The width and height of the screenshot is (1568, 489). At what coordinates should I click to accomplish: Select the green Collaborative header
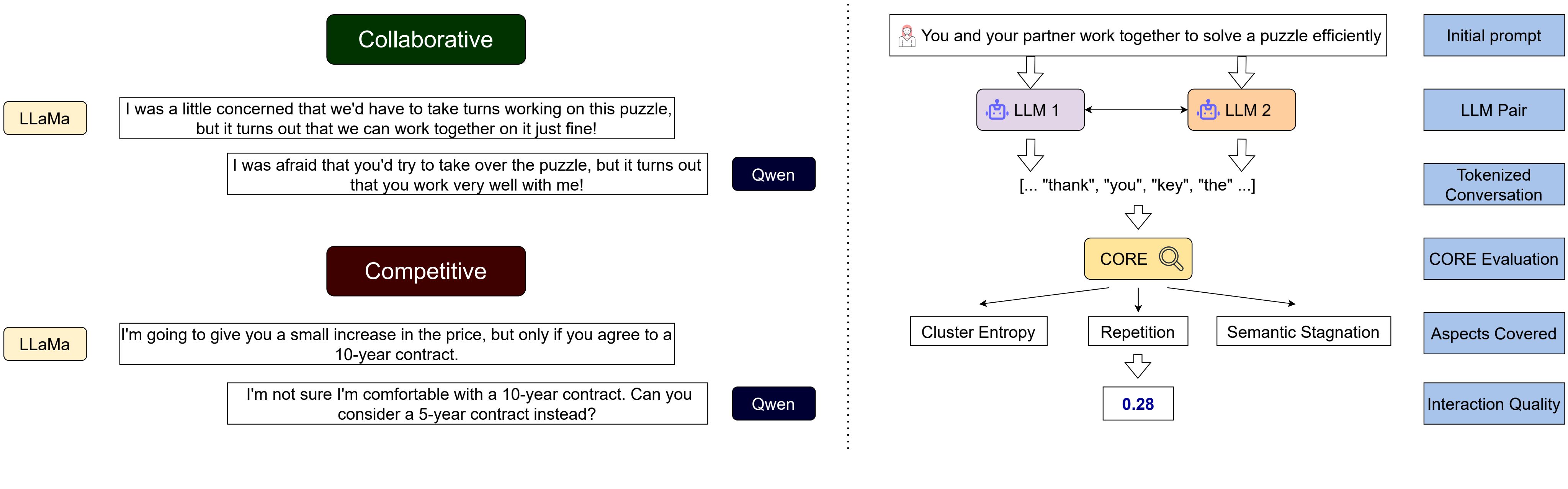pos(426,39)
